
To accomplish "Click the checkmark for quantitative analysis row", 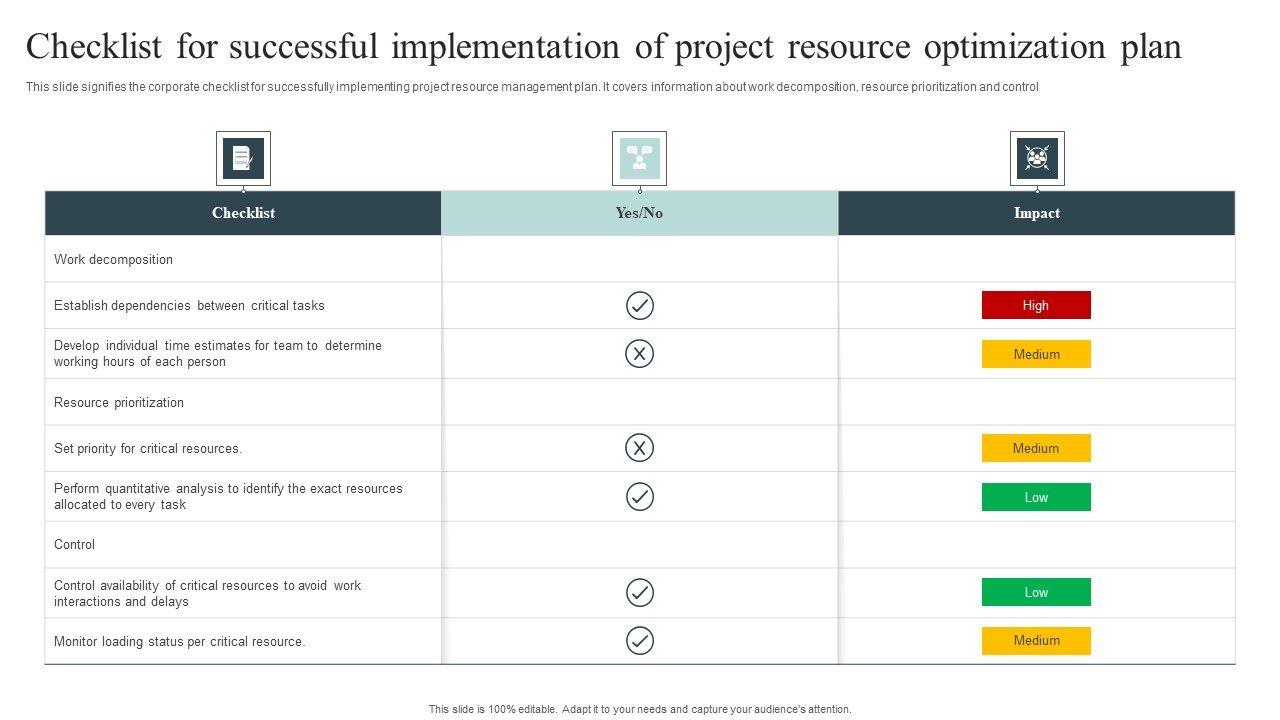I will tap(640, 497).
